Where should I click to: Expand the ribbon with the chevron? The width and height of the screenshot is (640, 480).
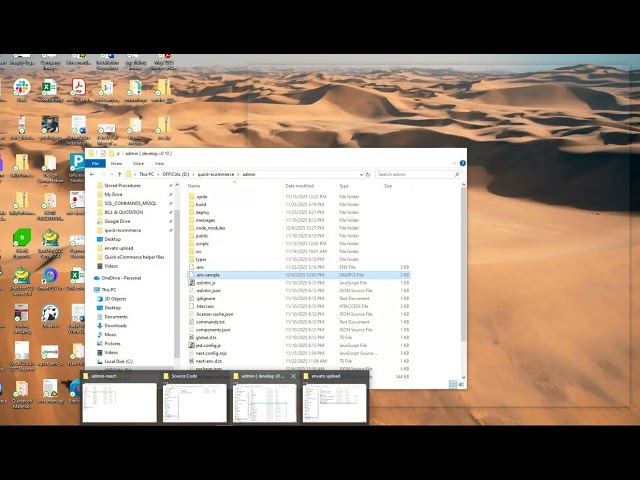[455, 163]
